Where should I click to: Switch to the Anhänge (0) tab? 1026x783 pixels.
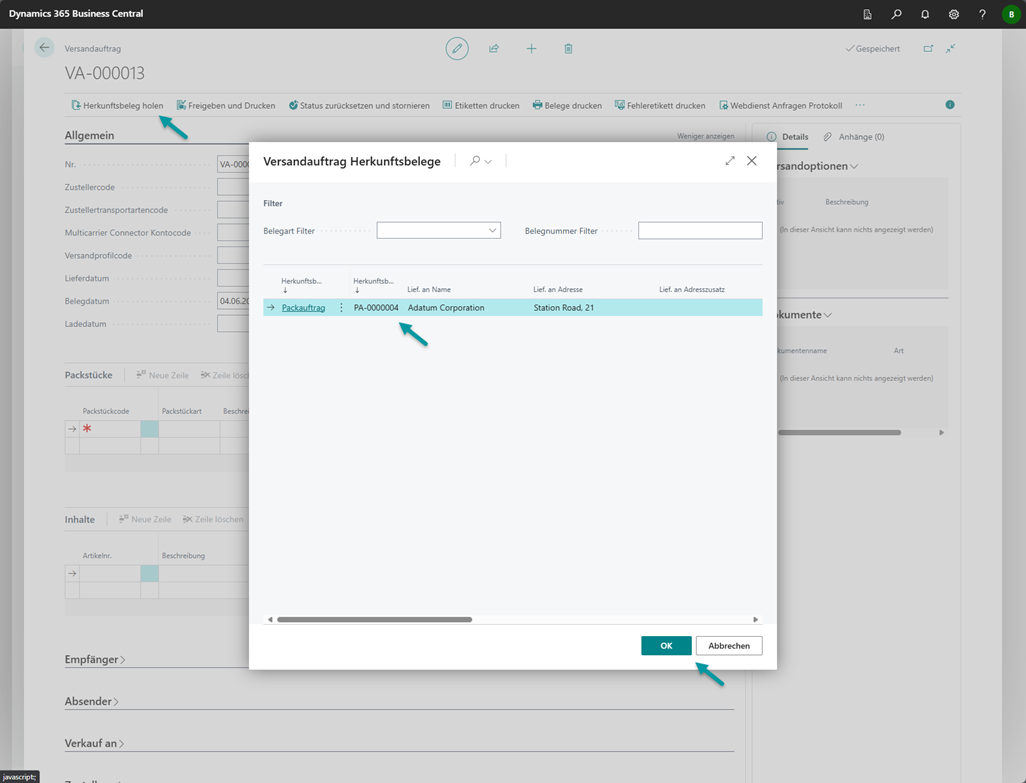click(854, 137)
